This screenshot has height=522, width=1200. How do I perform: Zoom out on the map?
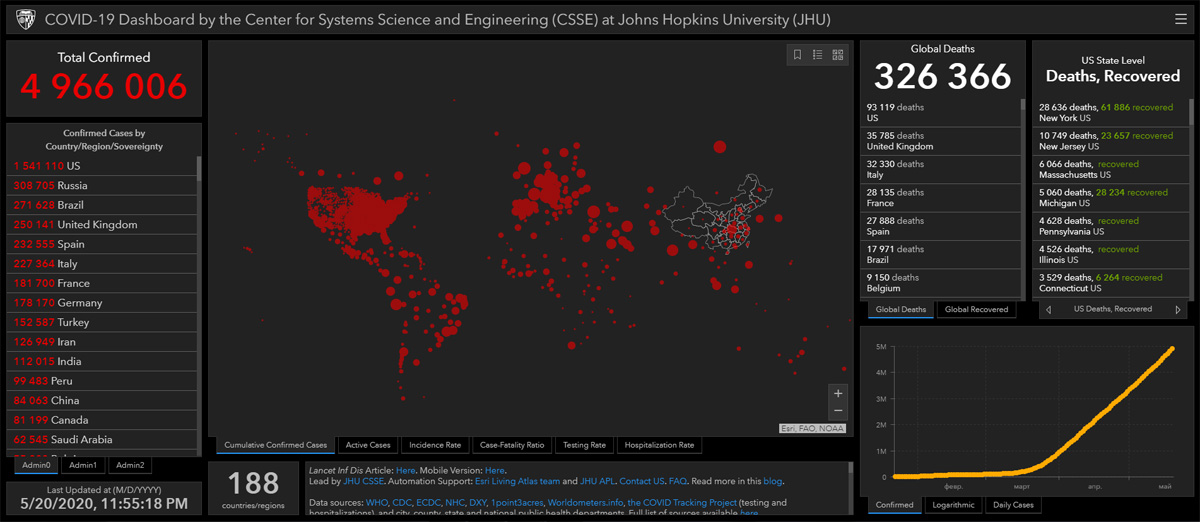point(838,411)
